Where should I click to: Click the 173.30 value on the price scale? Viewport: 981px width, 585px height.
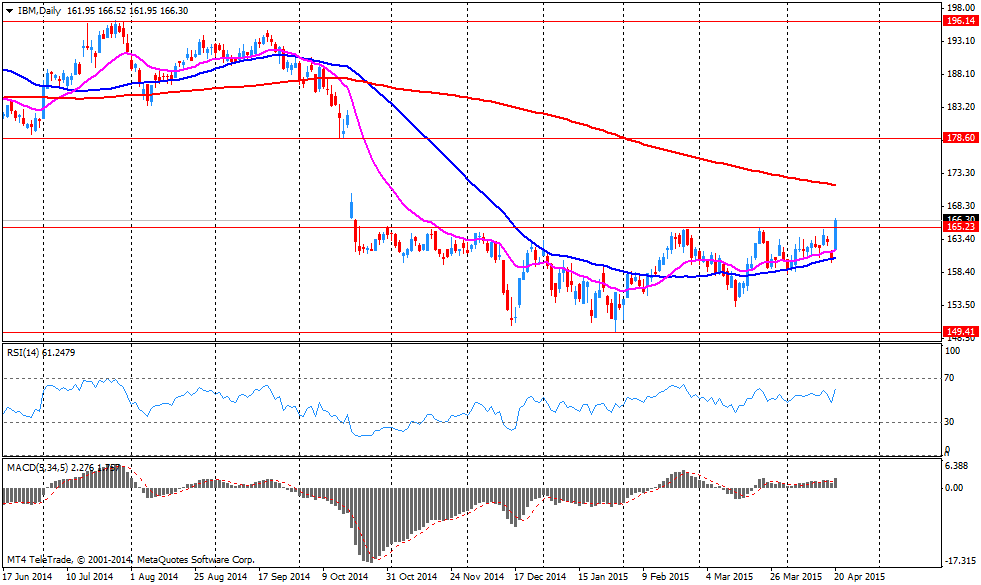click(962, 173)
